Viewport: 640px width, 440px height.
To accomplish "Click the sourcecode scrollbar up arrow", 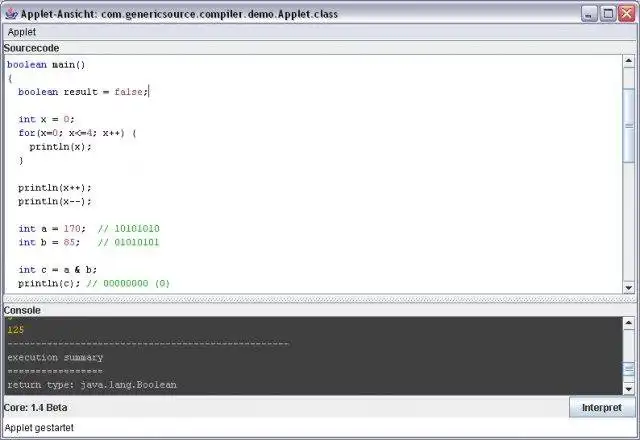I will pyautogui.click(x=629, y=61).
